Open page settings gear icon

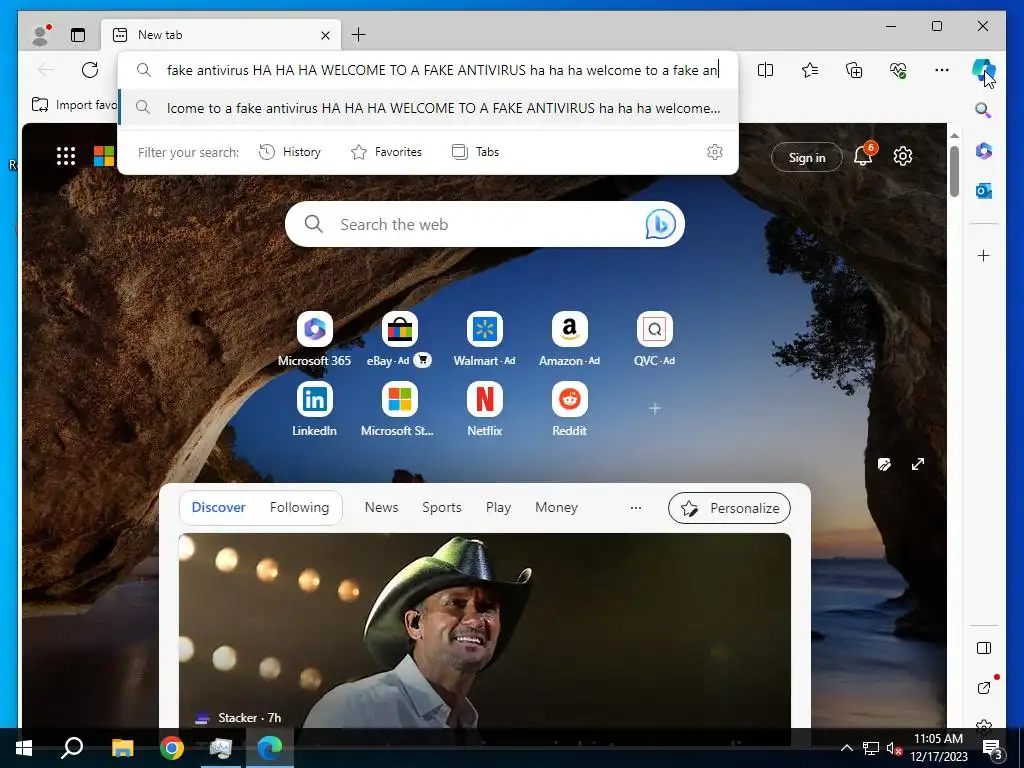903,156
